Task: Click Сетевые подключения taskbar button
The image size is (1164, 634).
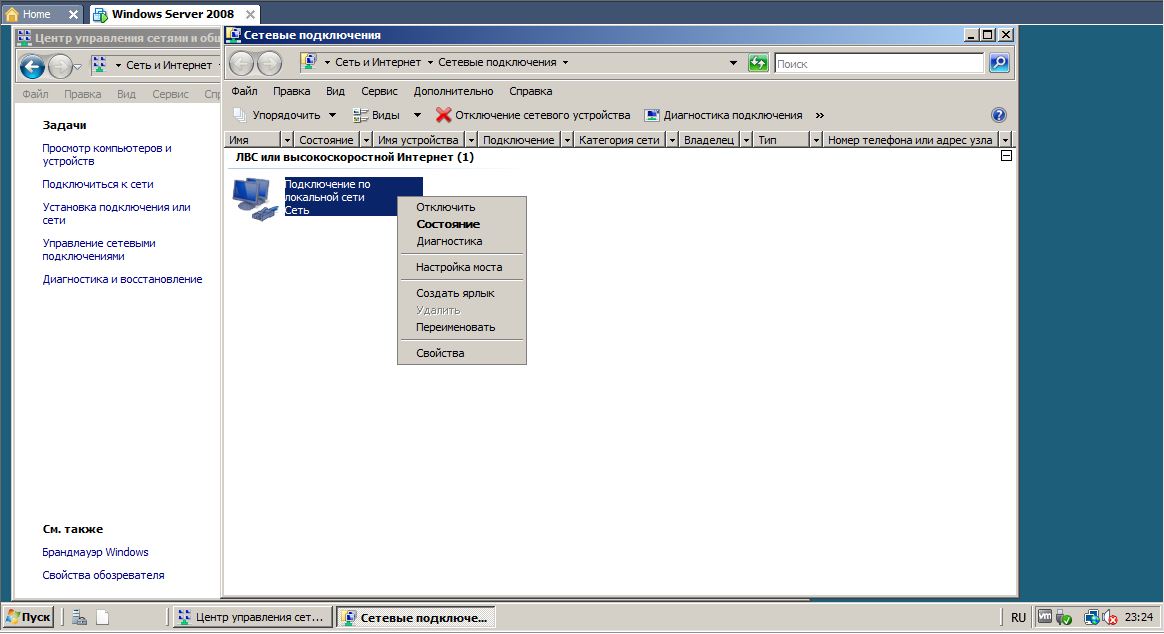Action: pos(416,618)
